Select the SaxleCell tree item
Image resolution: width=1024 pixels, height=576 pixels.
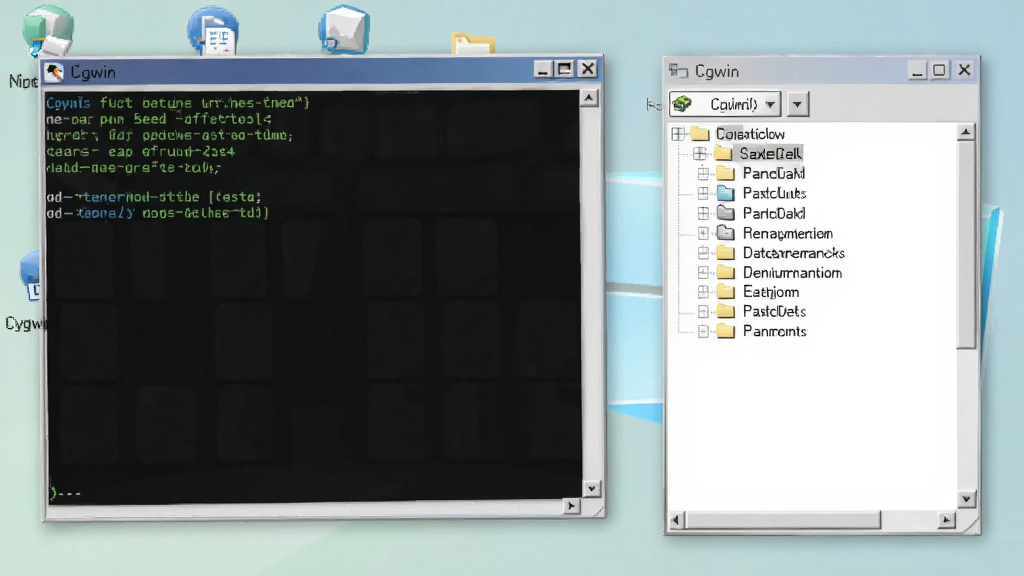click(x=770, y=153)
